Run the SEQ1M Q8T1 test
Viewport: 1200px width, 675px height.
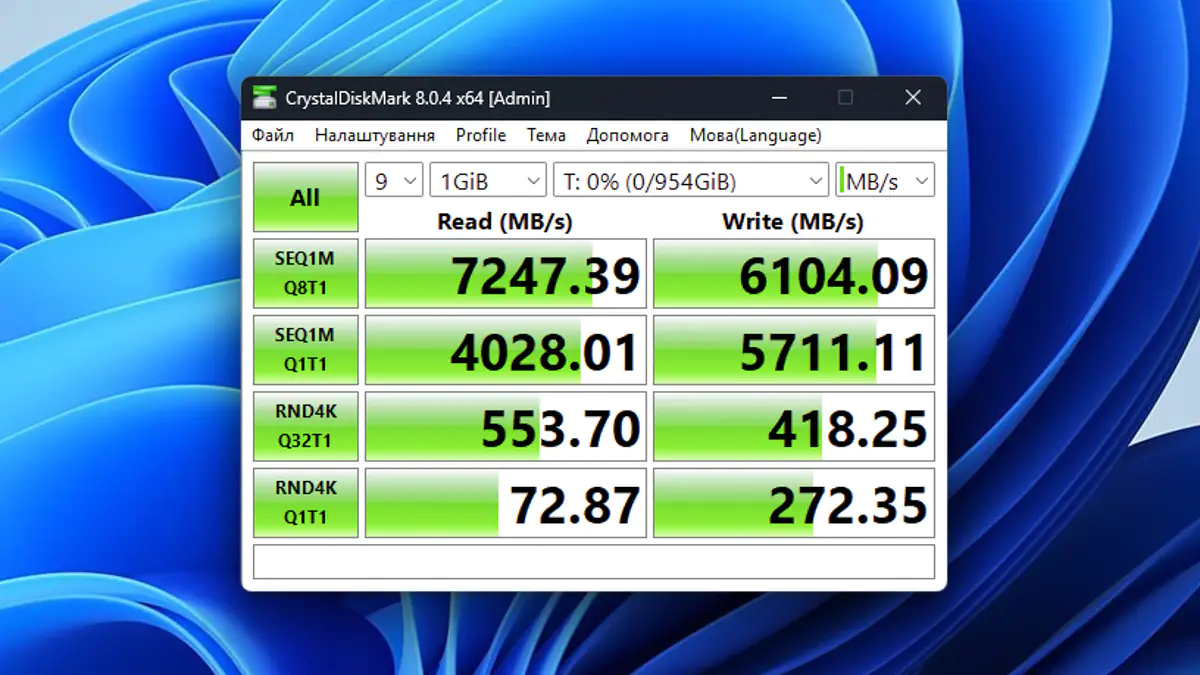(305, 273)
